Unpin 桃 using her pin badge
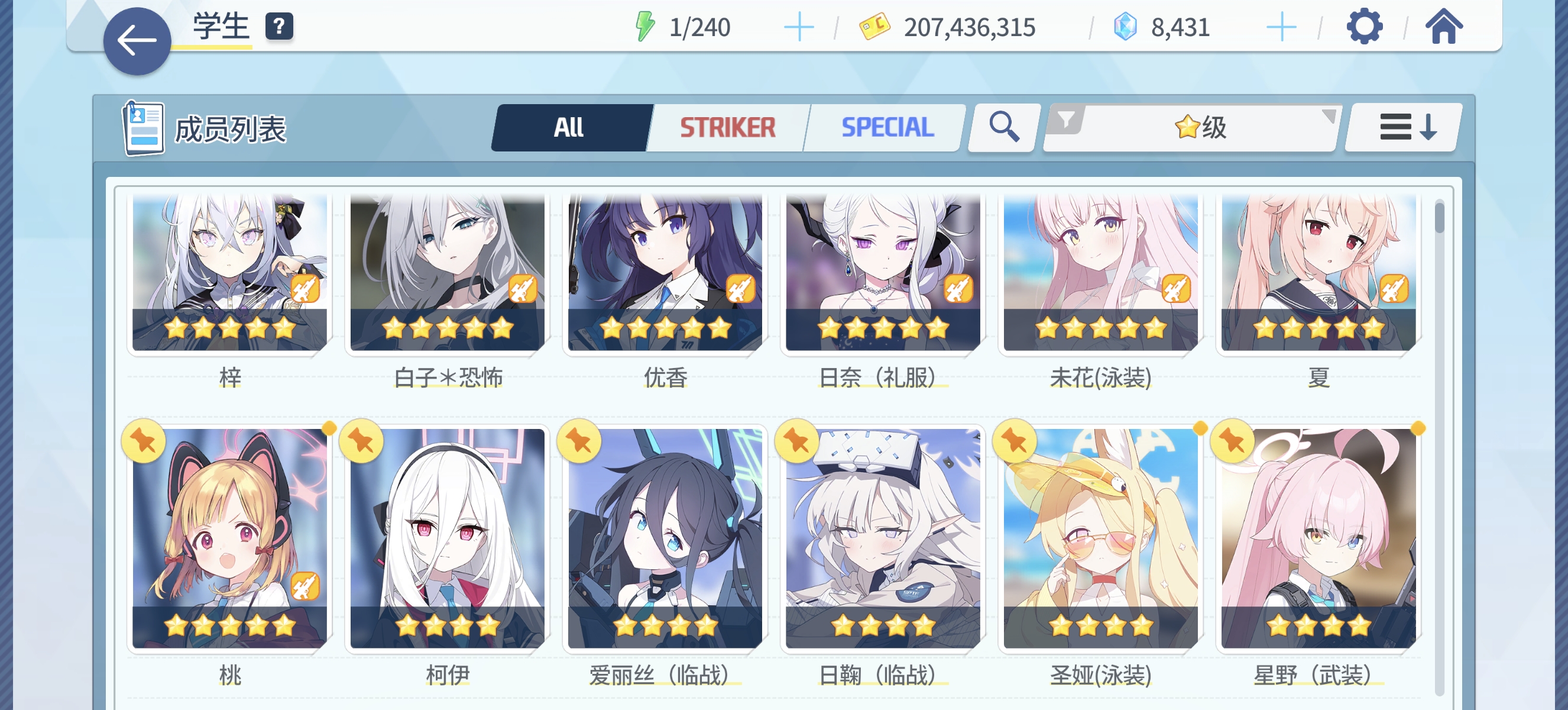The width and height of the screenshot is (1568, 710). pyautogui.click(x=144, y=441)
